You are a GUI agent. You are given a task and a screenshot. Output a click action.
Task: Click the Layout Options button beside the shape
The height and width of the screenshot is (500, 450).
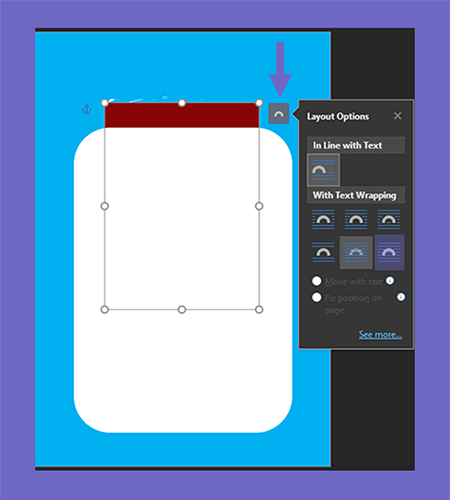(x=279, y=114)
